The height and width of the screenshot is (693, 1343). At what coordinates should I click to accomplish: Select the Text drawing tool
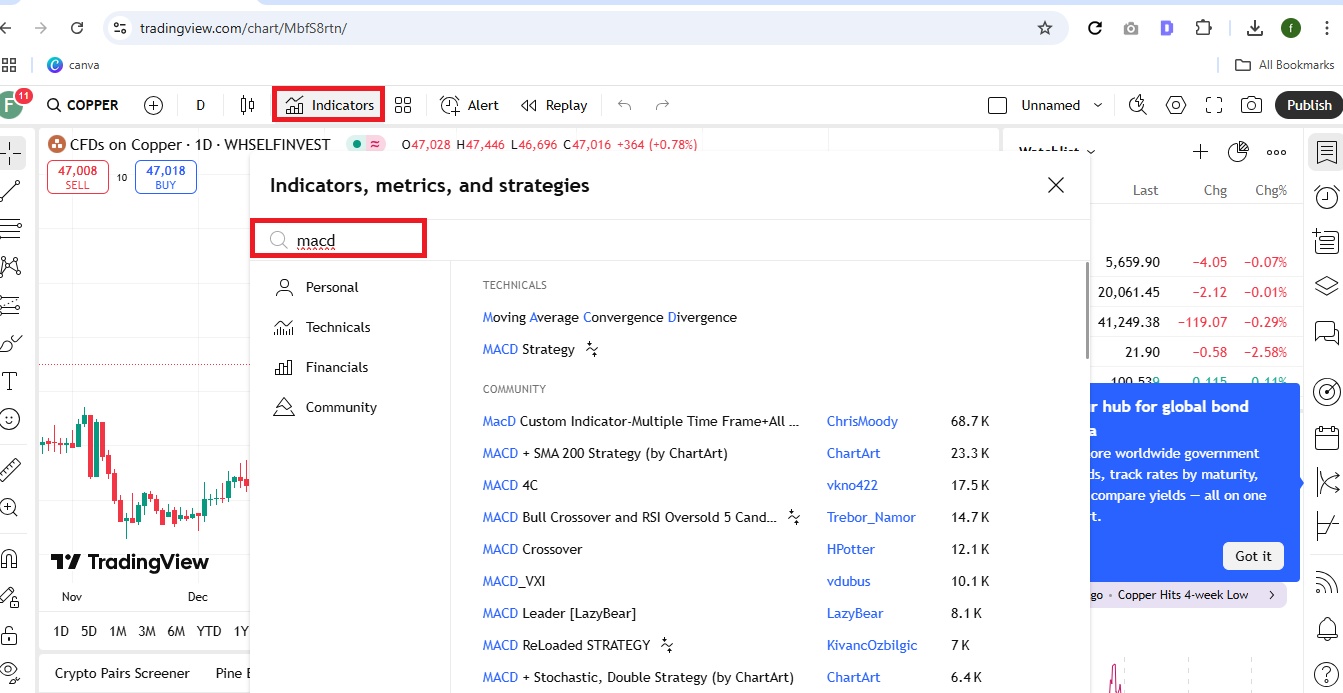coord(11,381)
